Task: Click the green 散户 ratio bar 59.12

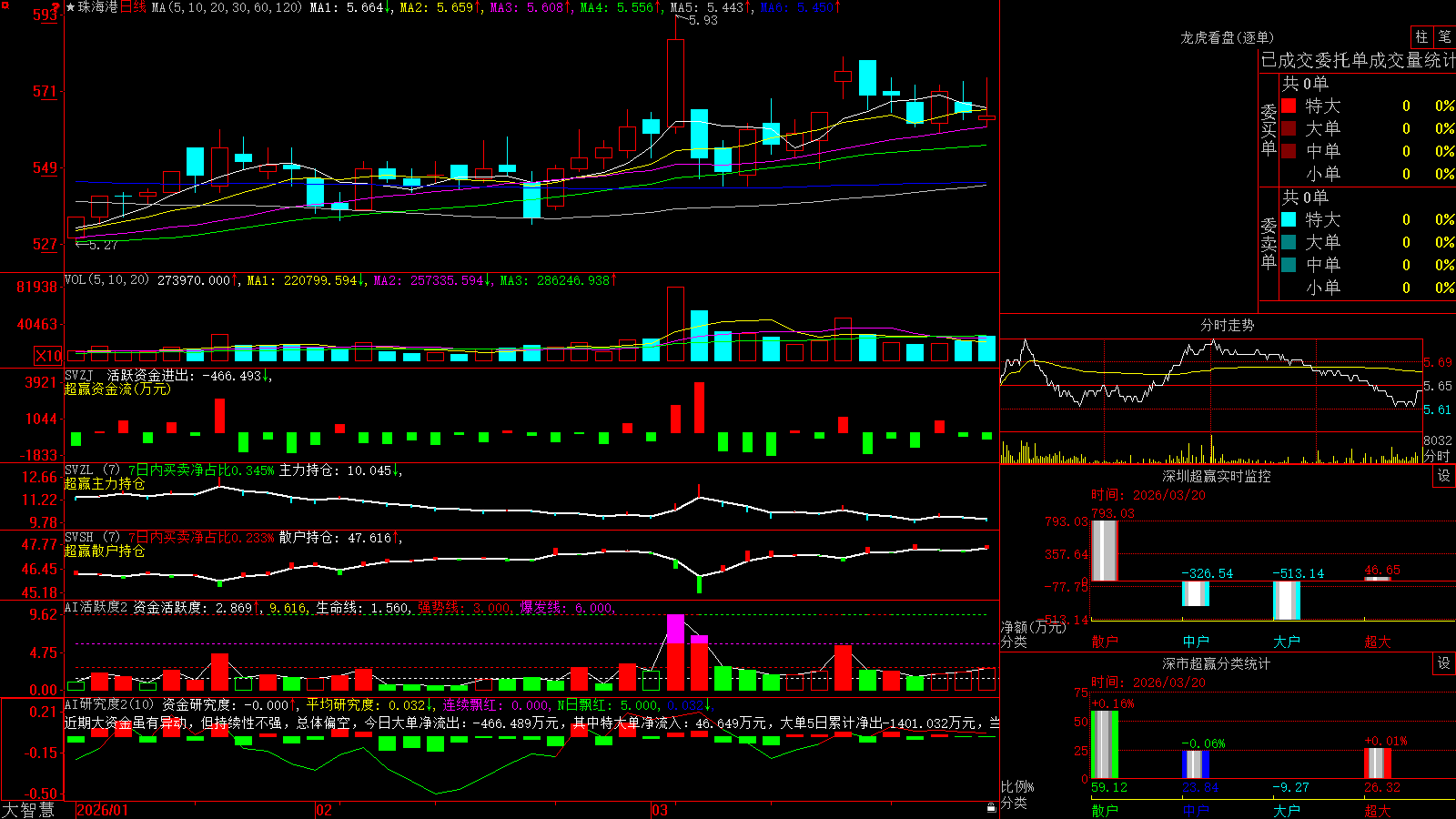Action: pos(1104,744)
